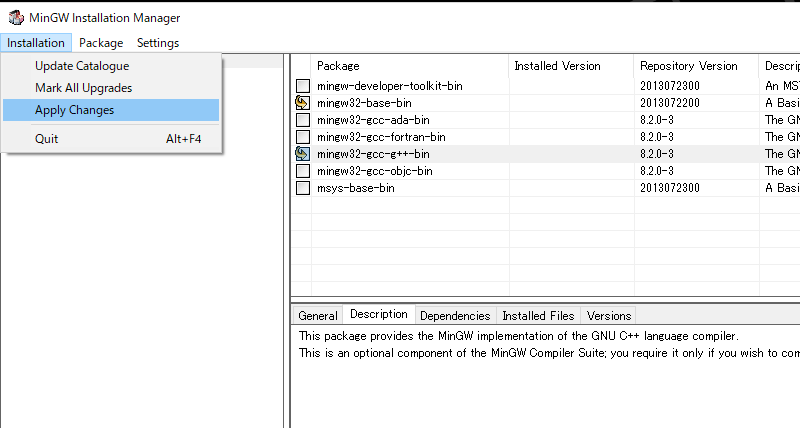Toggle checkbox for mingw32-gcc-ada-bin
The image size is (800, 428).
click(303, 120)
